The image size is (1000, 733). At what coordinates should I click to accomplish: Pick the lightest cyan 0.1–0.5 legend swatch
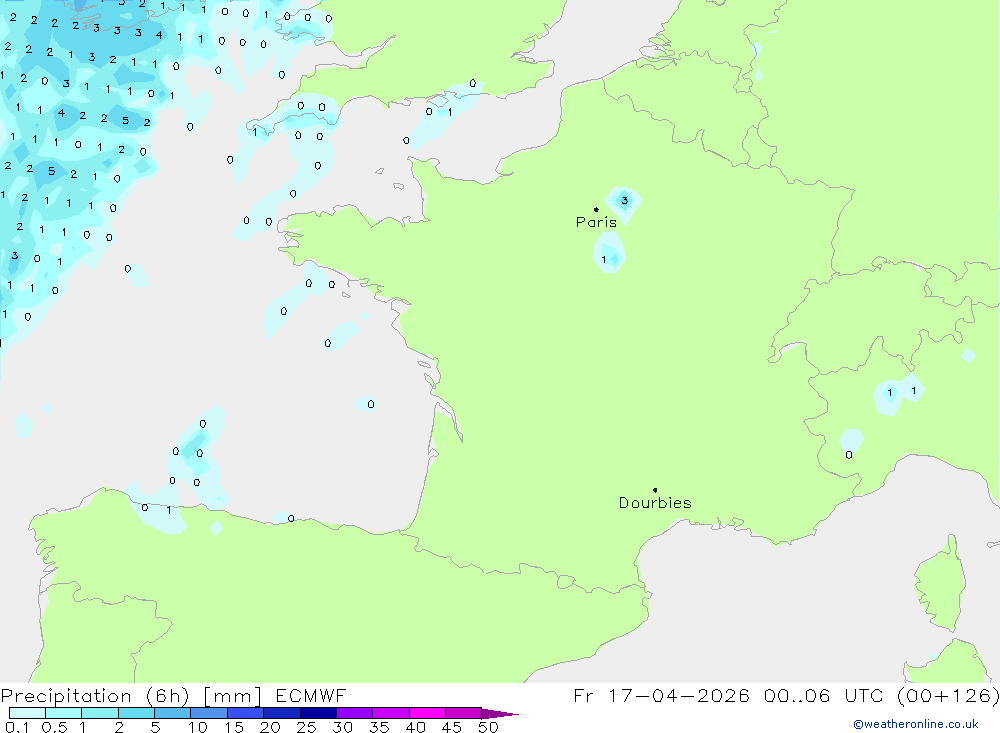click(x=27, y=713)
